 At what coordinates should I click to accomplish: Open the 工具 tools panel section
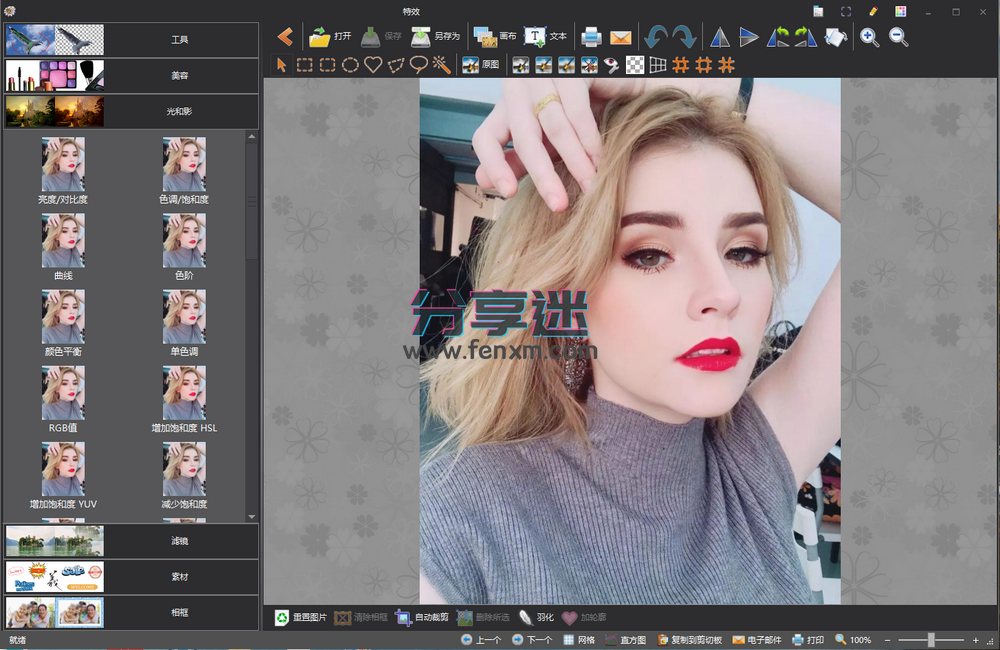[x=131, y=40]
